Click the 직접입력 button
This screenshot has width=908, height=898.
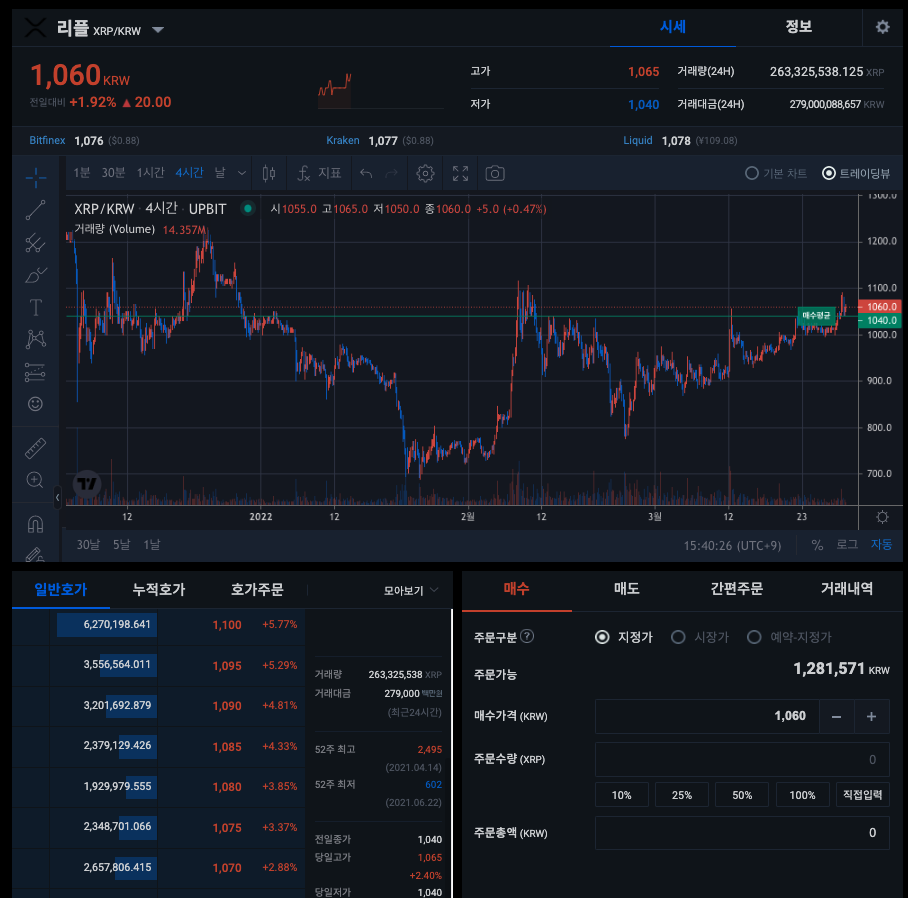(x=862, y=795)
